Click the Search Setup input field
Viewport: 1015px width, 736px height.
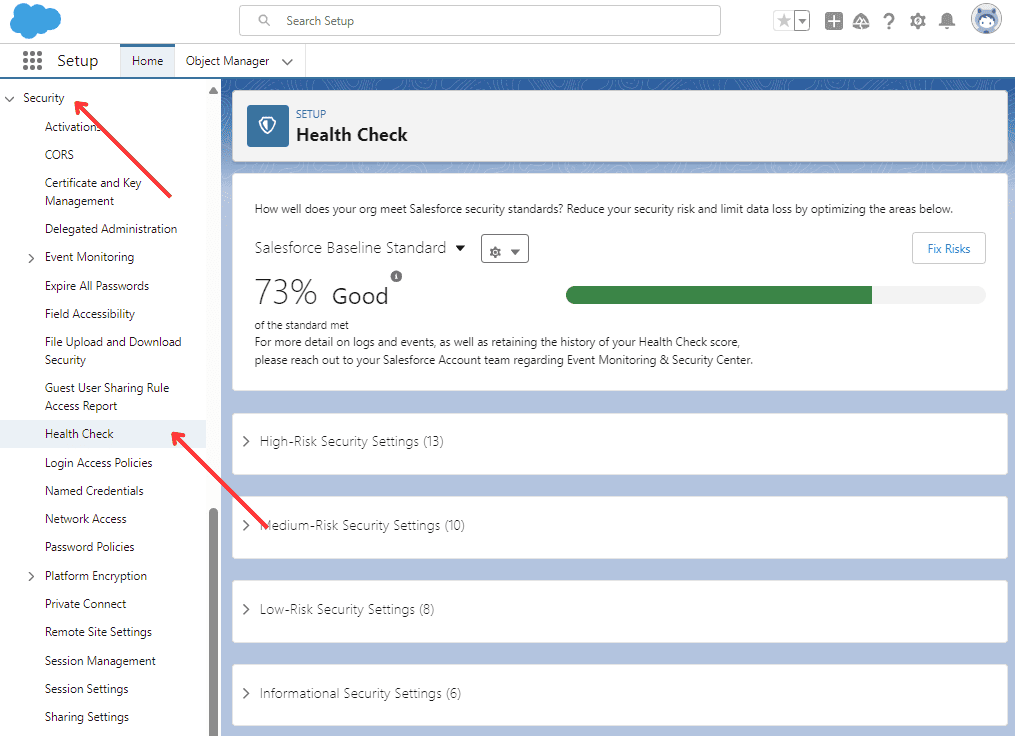[480, 21]
